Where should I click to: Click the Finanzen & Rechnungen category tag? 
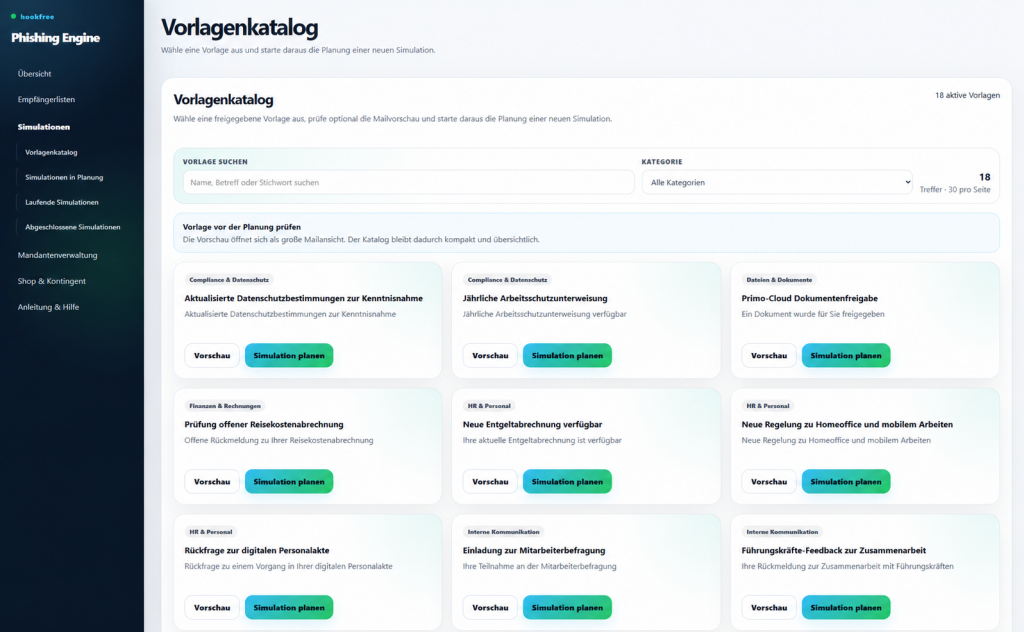coord(225,405)
